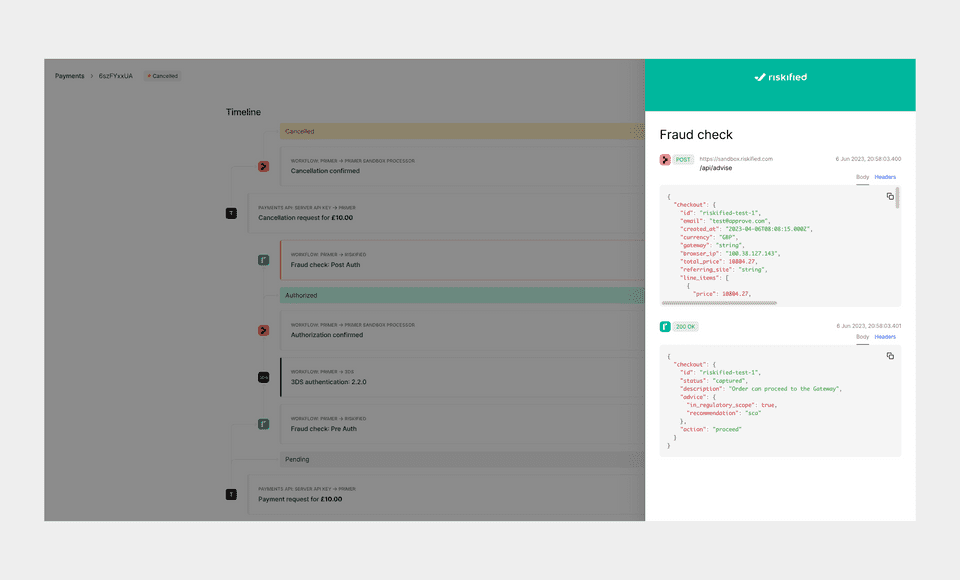Click the "total_price": 10804.27 line
Image resolution: width=960 pixels, height=580 pixels.
719,262
